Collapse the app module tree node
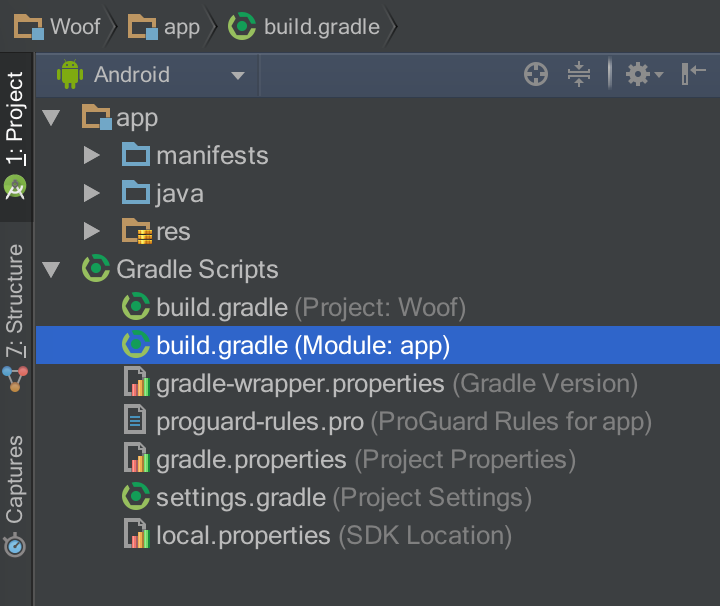This screenshot has width=720, height=606. coord(51,118)
